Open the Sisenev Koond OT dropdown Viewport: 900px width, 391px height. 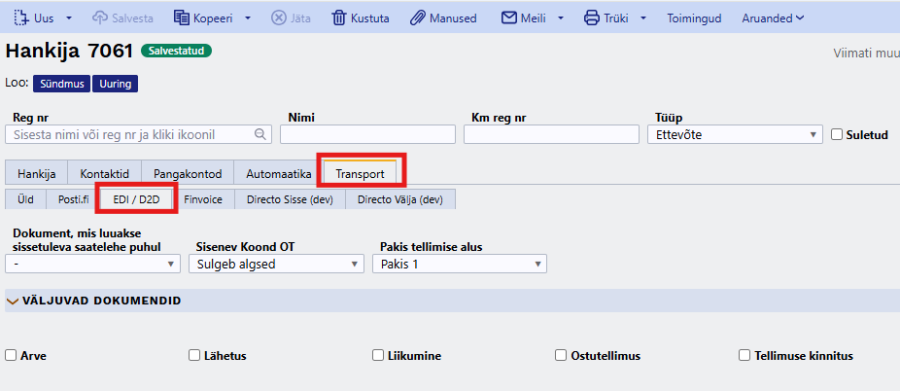[276, 264]
